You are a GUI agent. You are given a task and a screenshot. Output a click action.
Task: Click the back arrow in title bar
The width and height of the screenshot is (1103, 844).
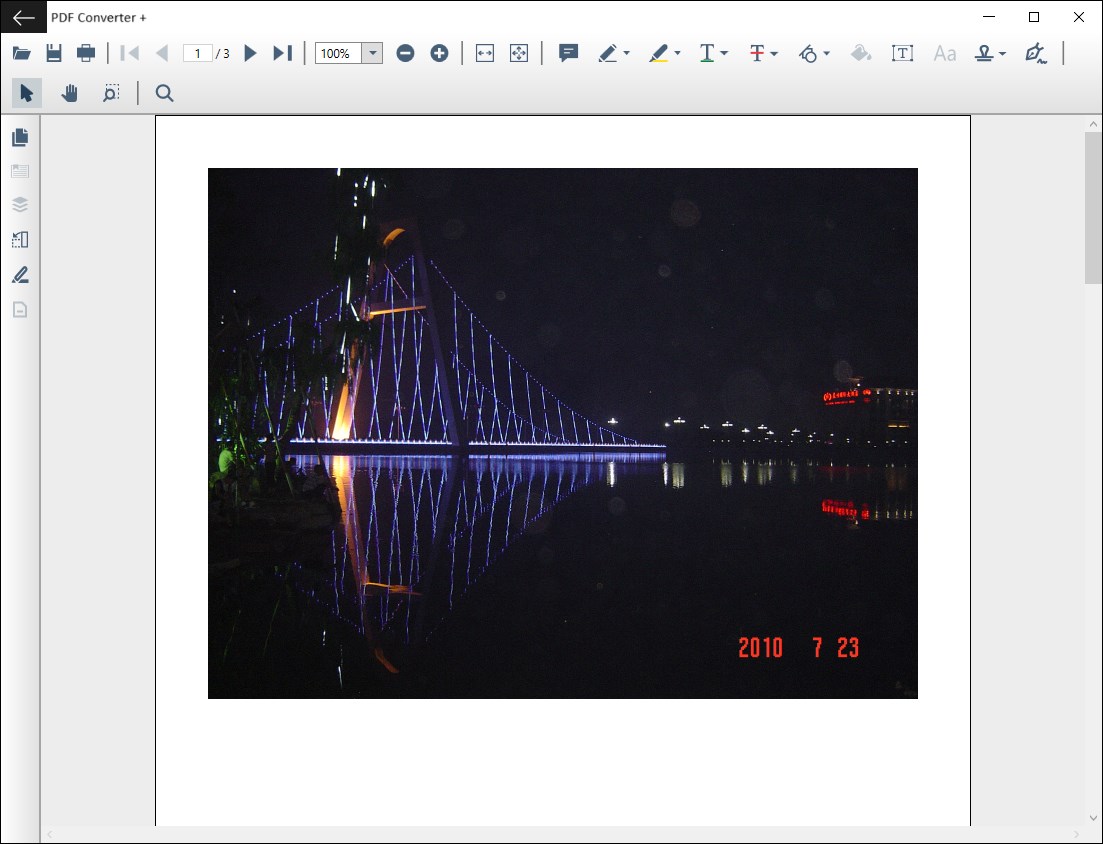[24, 17]
